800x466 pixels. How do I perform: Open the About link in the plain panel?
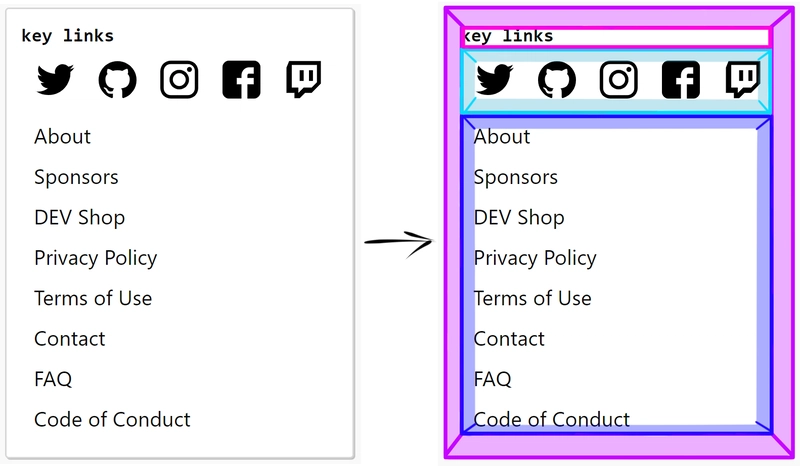(x=62, y=137)
